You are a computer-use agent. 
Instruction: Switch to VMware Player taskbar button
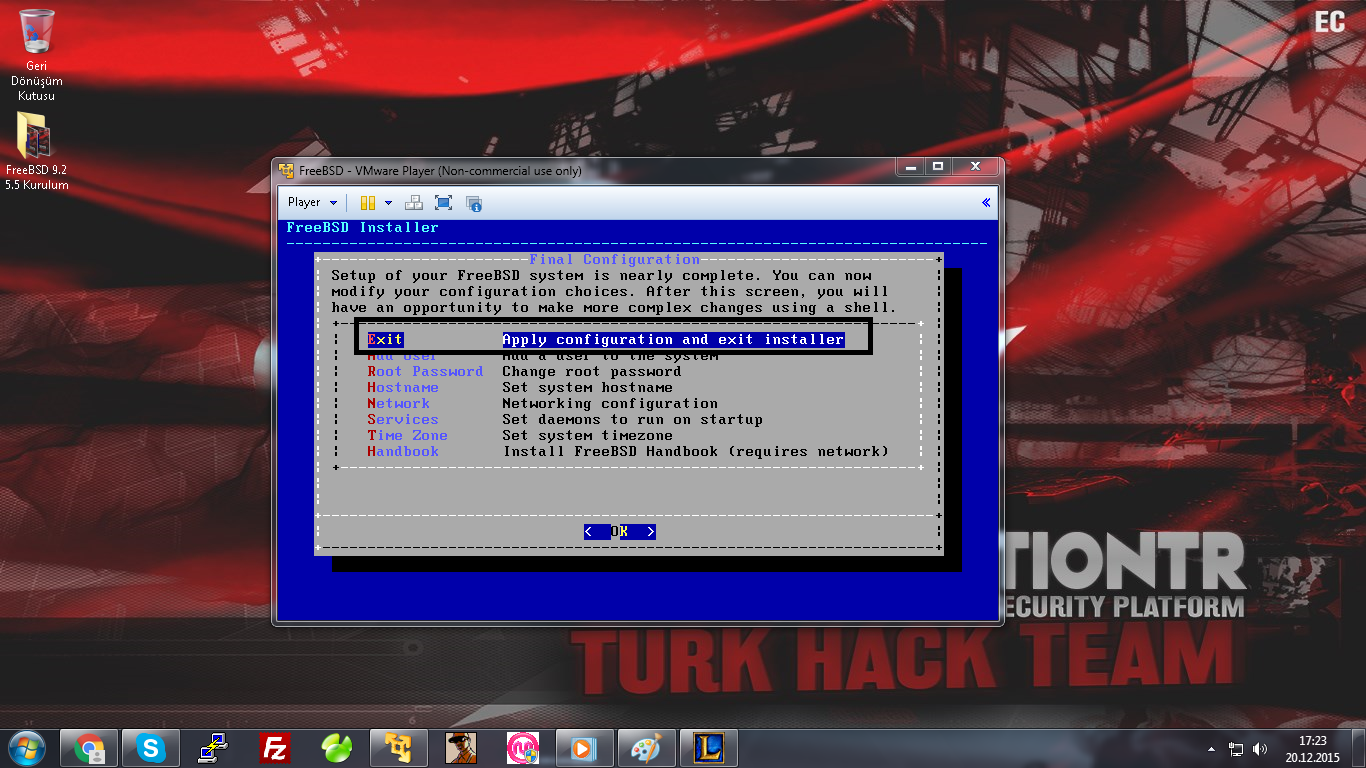(398, 748)
